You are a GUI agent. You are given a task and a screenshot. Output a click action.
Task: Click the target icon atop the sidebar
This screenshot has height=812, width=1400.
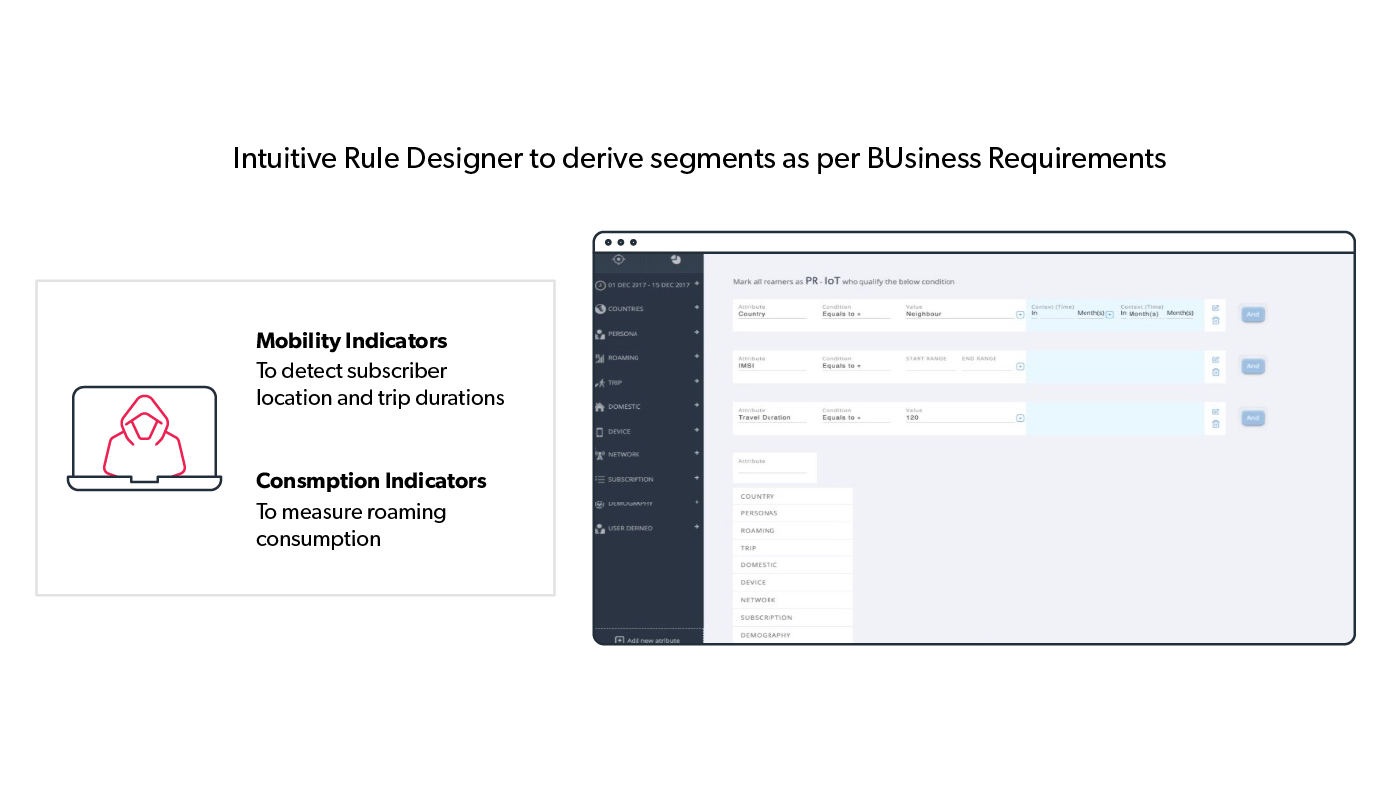[x=619, y=259]
